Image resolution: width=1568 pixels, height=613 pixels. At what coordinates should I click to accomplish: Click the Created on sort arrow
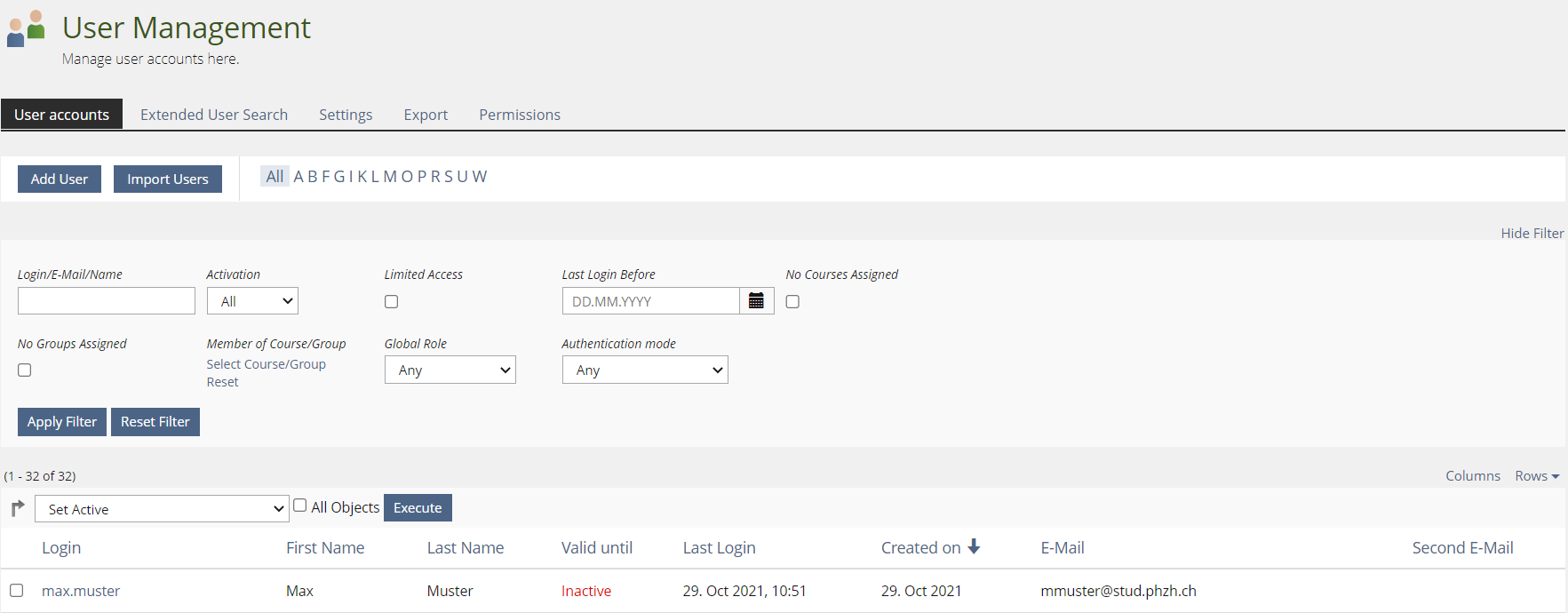[x=974, y=547]
